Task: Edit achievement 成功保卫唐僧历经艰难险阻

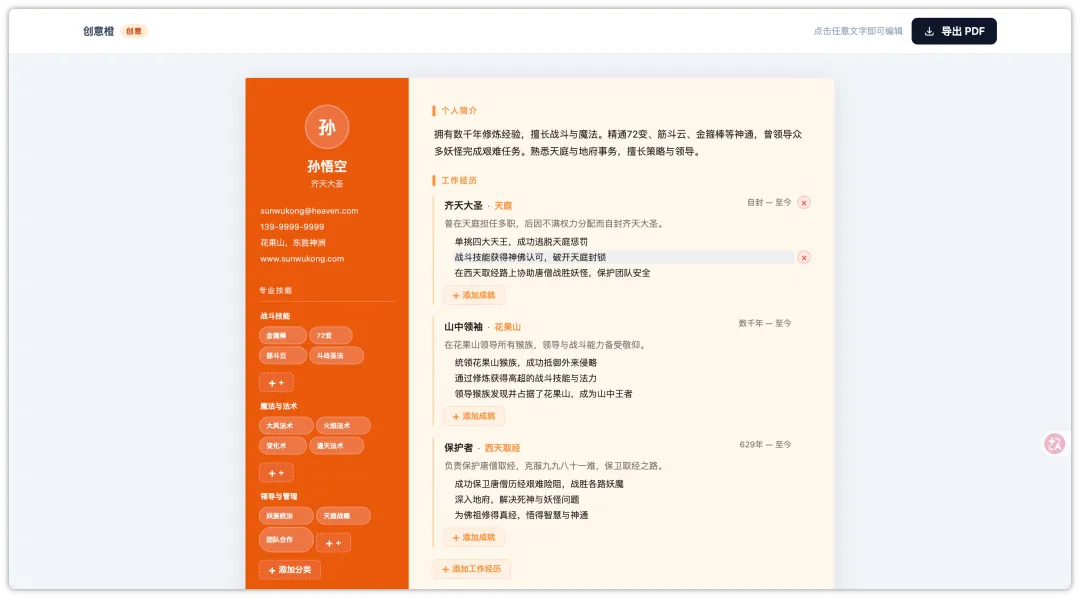Action: [x=539, y=484]
